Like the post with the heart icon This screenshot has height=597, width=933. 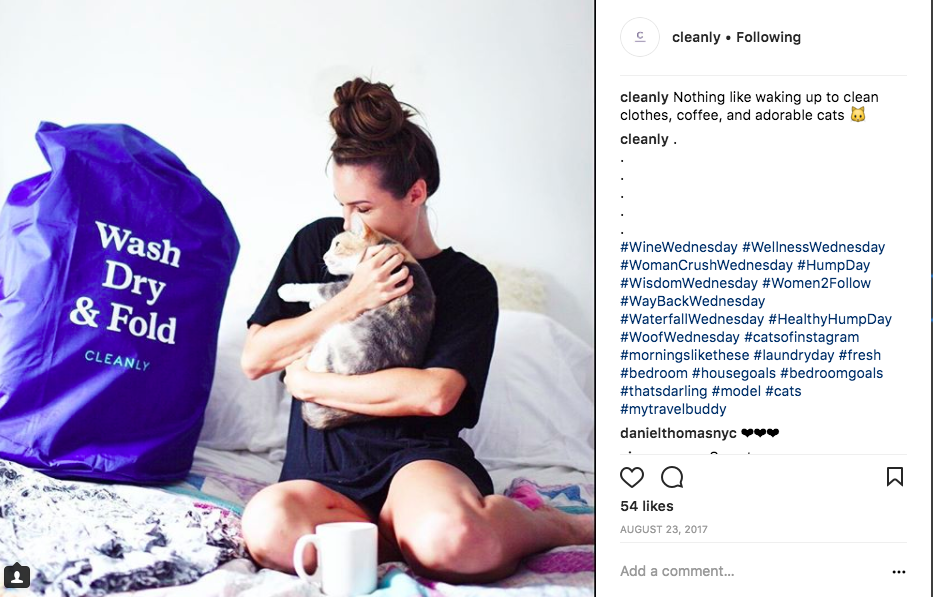631,477
